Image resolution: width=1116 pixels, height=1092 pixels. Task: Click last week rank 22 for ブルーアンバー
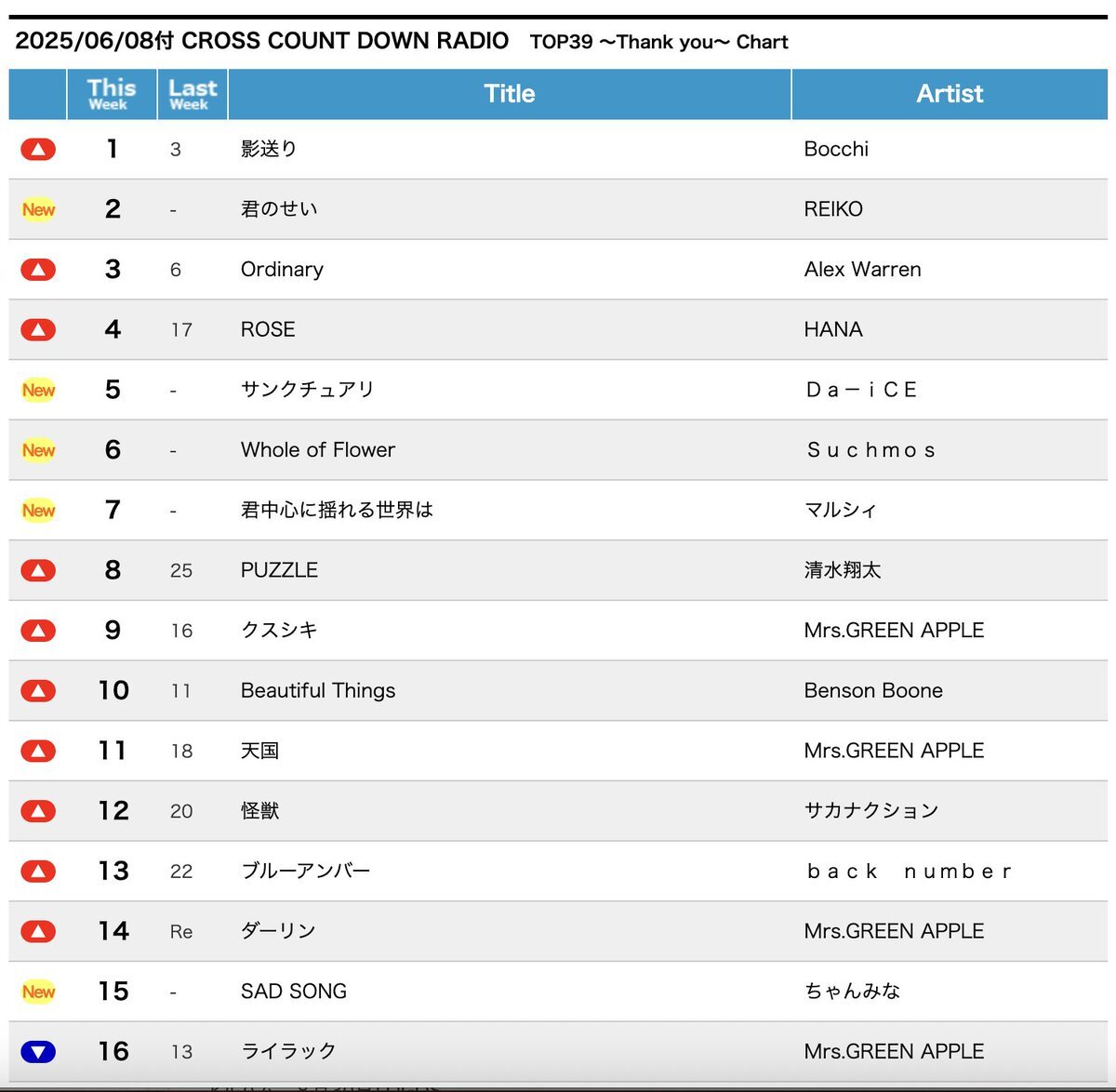[x=181, y=872]
